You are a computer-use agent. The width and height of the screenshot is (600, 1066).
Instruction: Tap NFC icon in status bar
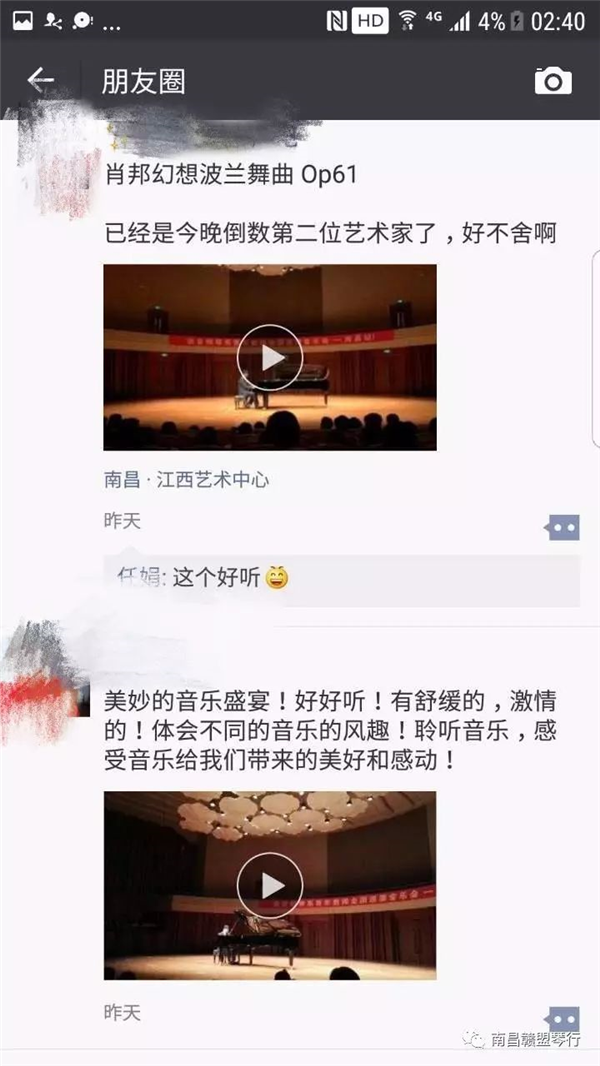(337, 21)
